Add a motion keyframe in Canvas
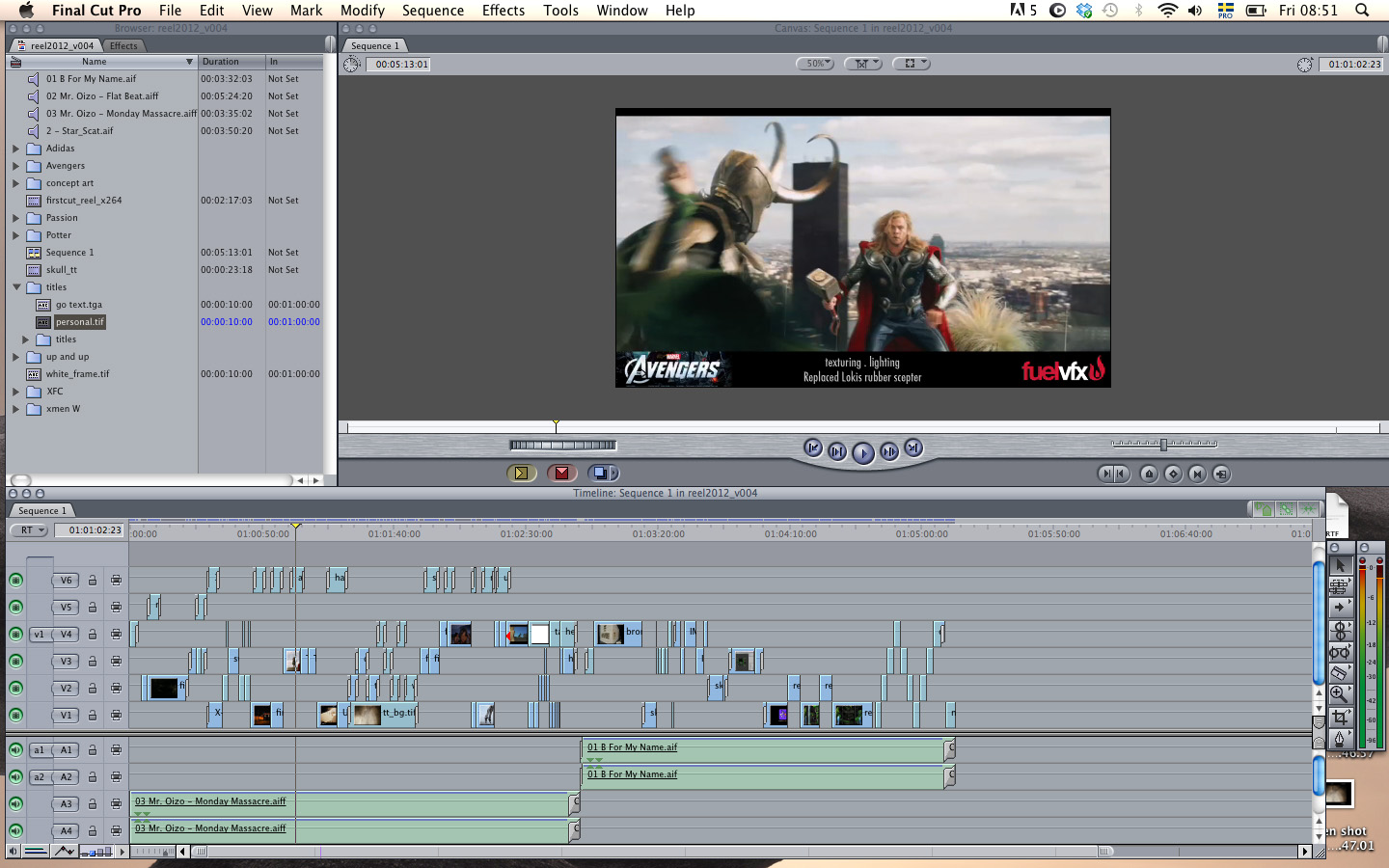This screenshot has height=868, width=1389. point(1173,474)
